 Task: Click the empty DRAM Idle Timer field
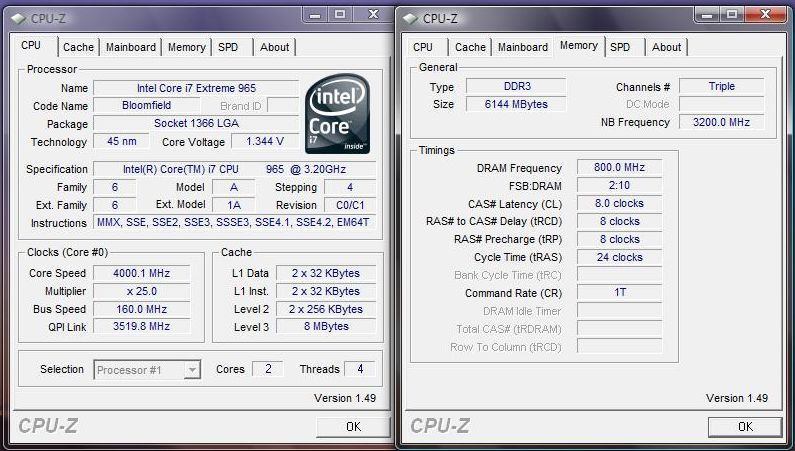point(620,311)
